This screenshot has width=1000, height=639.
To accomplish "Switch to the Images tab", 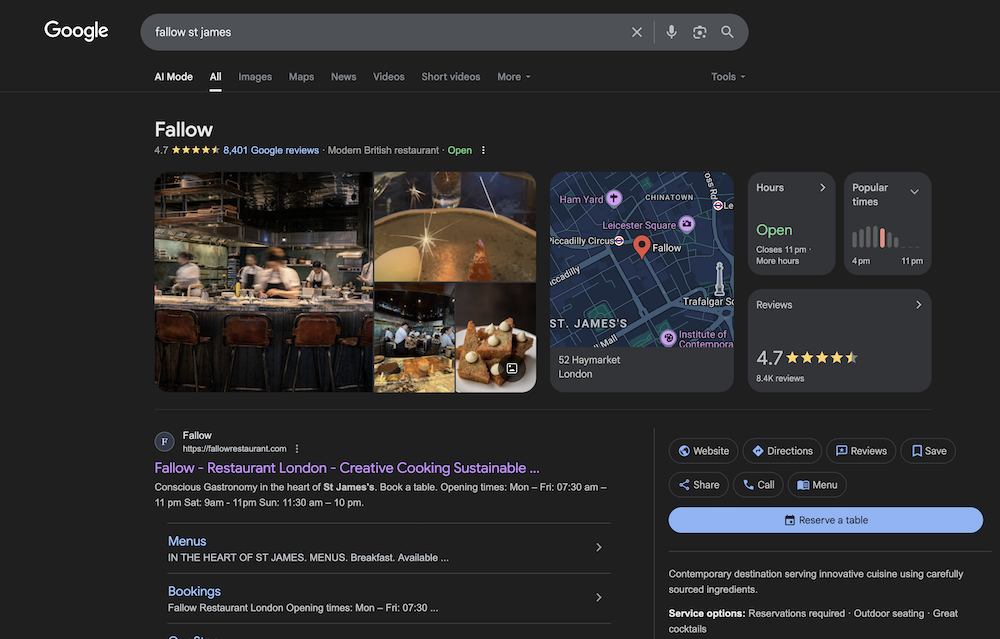I will [255, 77].
